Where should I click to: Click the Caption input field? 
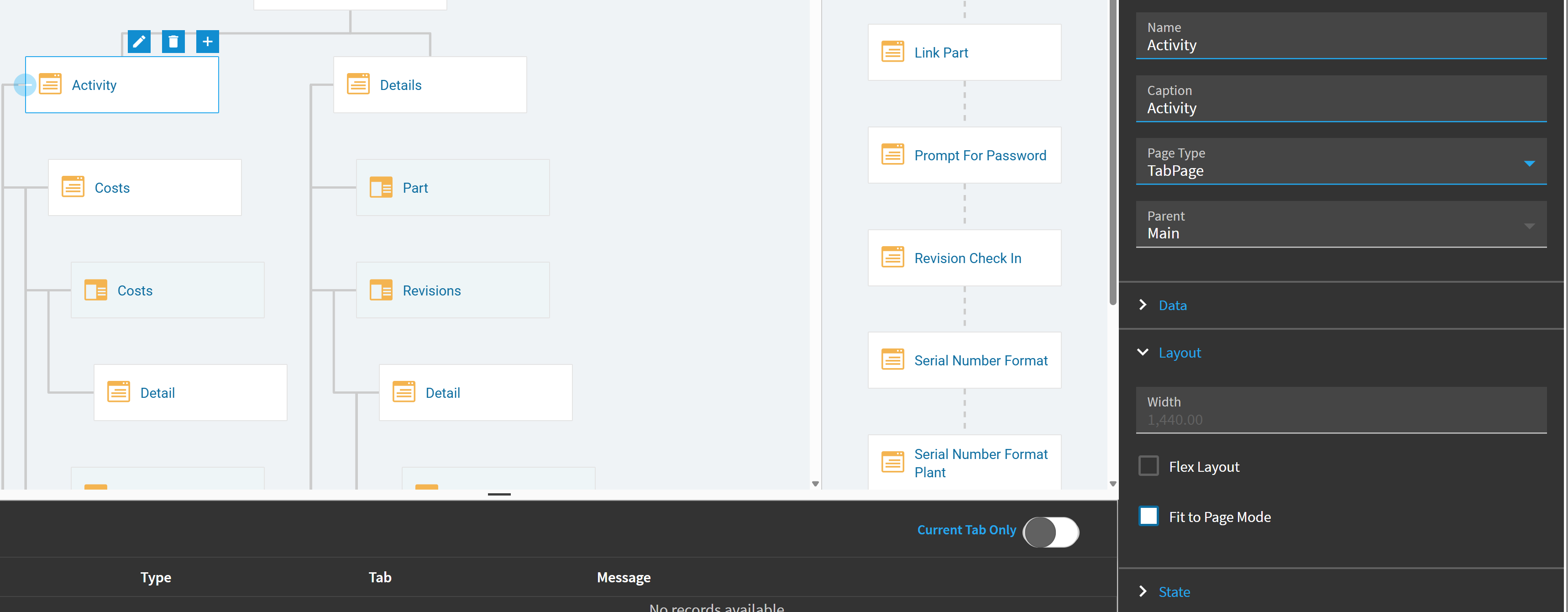coord(1339,108)
